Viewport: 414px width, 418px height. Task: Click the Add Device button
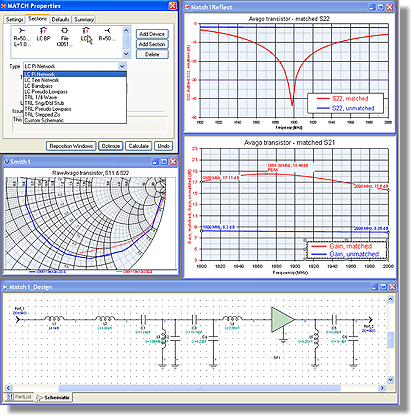152,34
